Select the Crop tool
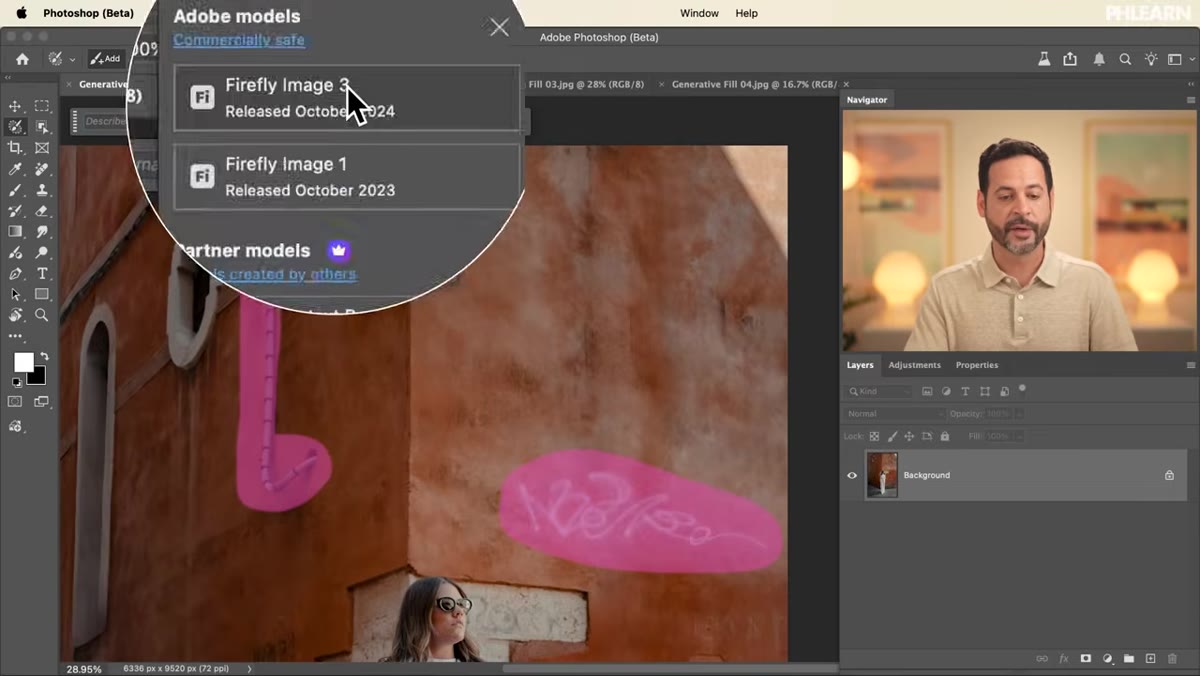1200x676 pixels. coord(15,148)
